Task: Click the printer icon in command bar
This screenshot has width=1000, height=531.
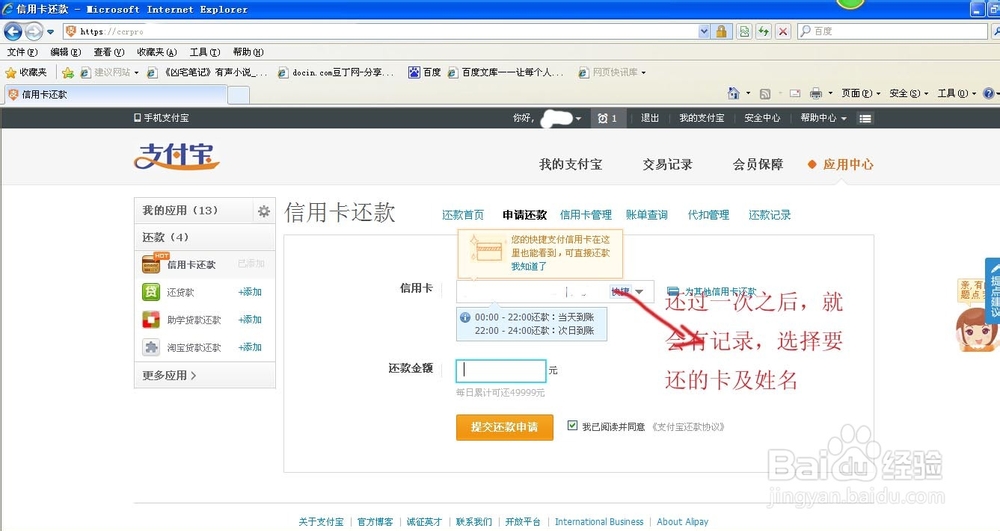Action: (816, 94)
